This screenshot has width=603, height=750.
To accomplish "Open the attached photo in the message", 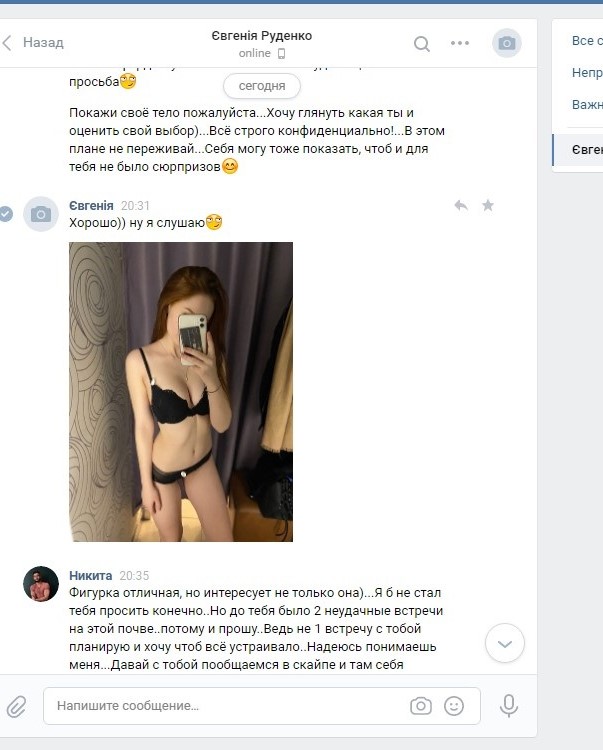I will (x=181, y=392).
